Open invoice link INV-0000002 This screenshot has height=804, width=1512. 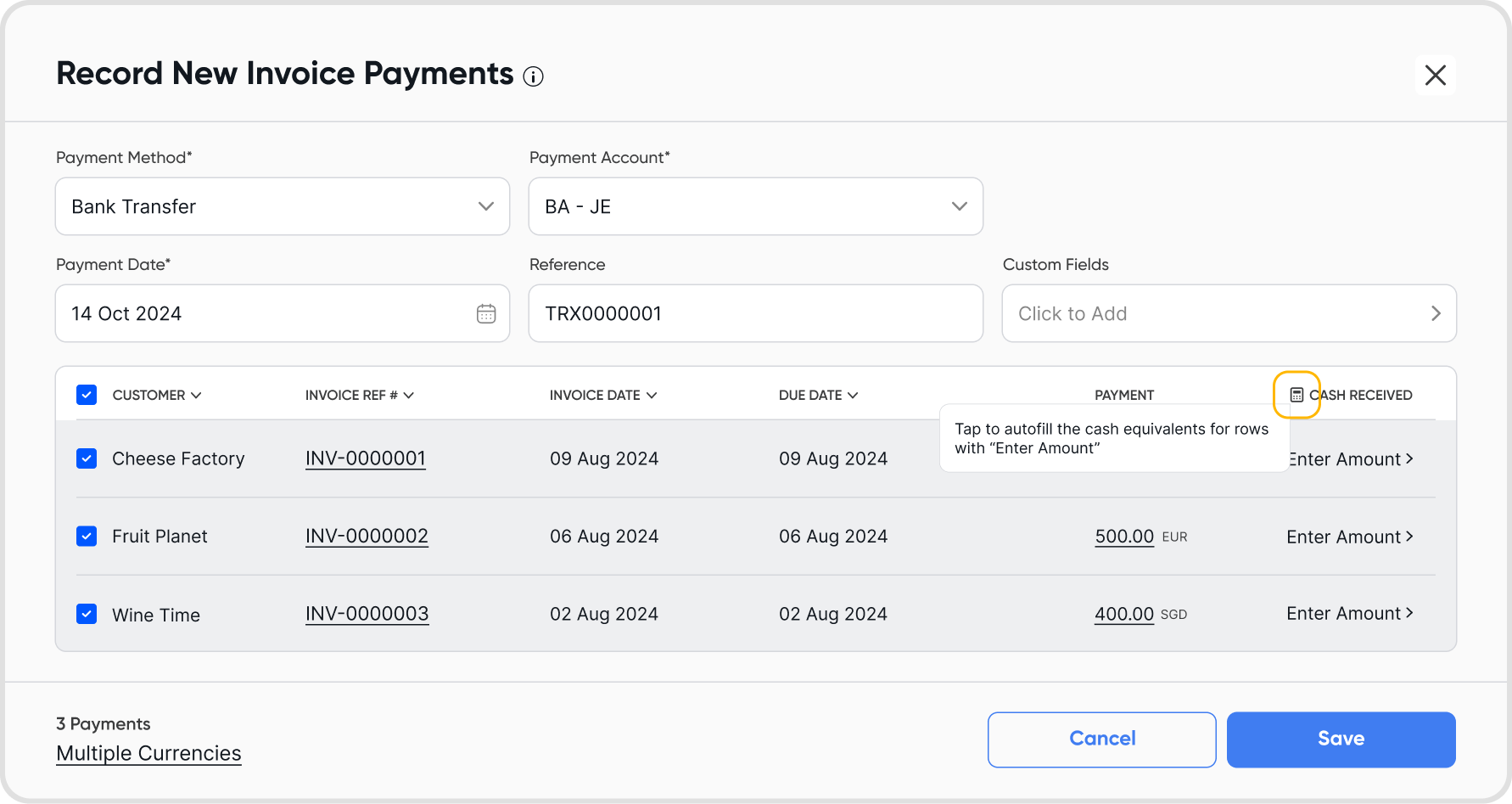tap(367, 537)
